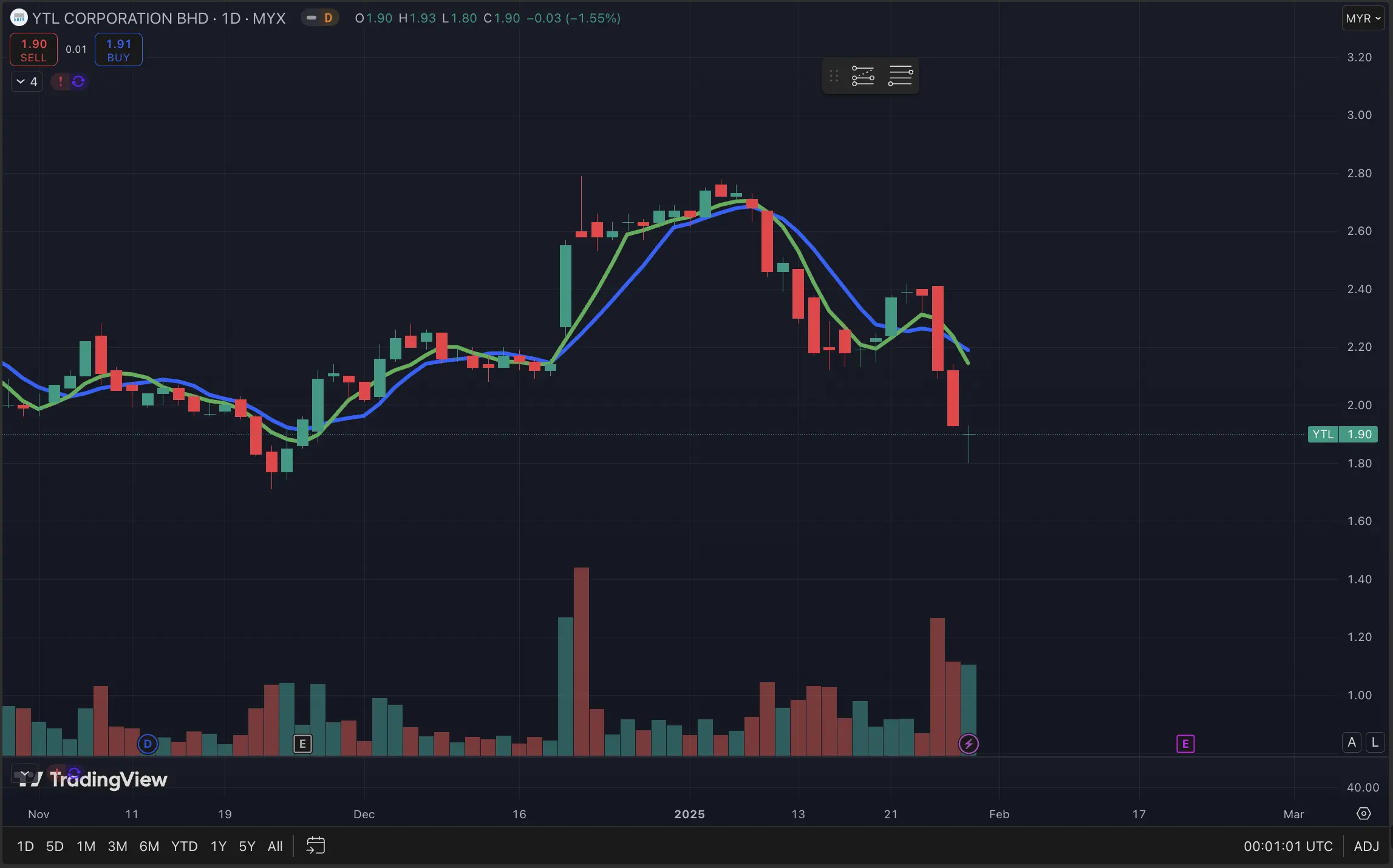Screen dimensions: 1393x868
Task: Select the 5D time range
Action: point(55,846)
